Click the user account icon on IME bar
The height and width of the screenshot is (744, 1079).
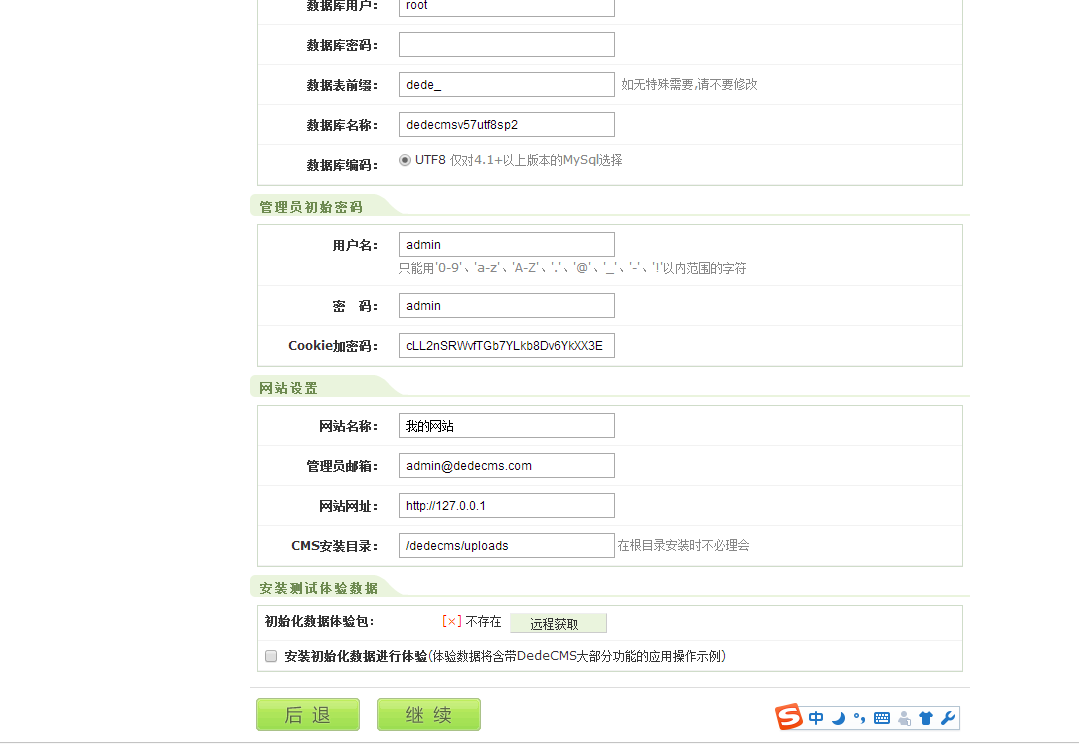point(904,718)
